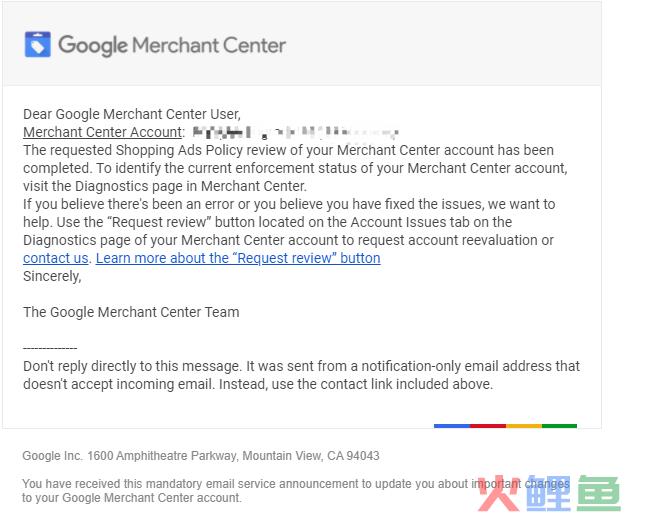This screenshot has height=517, width=645.
Task: Click the "Dear Google Merchant Center User" greeting
Action: 132,114
